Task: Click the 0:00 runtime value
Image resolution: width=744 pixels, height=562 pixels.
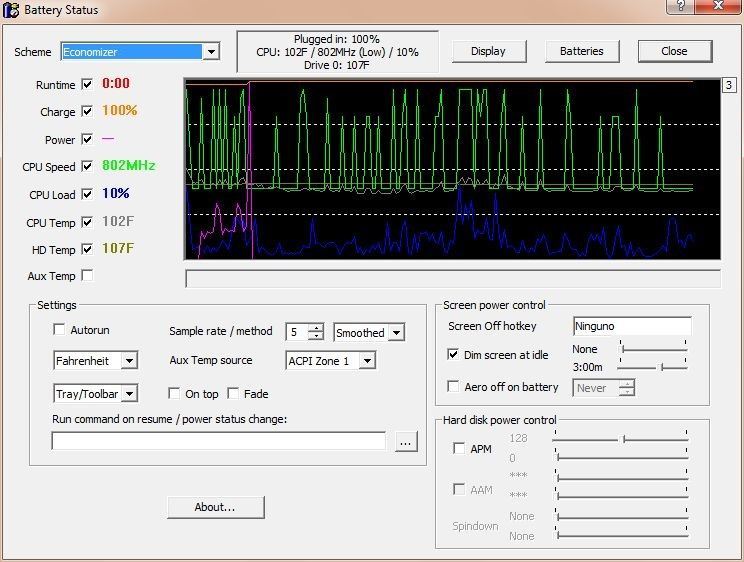Action: [x=116, y=84]
